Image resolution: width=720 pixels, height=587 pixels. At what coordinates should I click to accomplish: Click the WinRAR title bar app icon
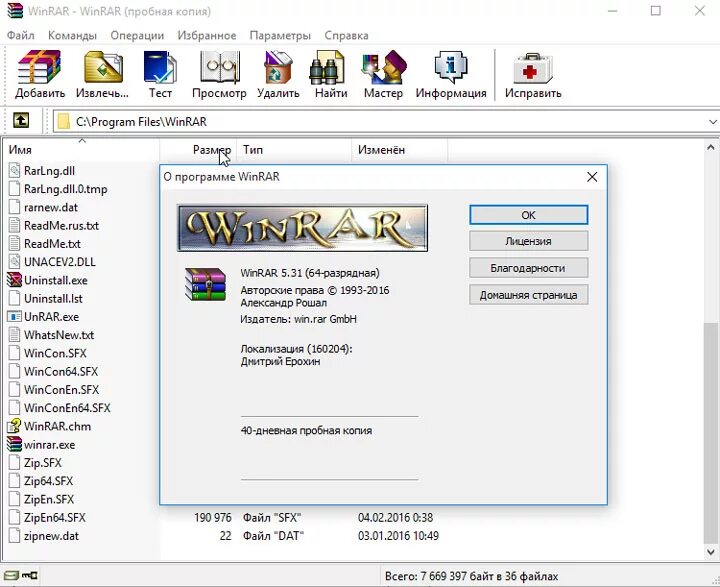(x=15, y=11)
